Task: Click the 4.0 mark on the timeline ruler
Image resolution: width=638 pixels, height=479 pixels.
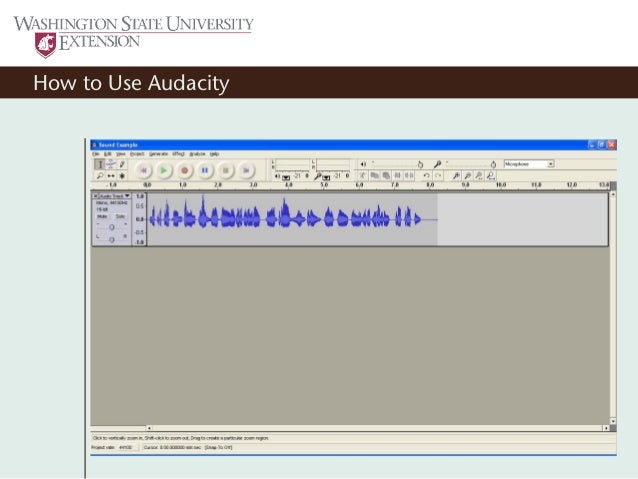Action: pos(289,185)
